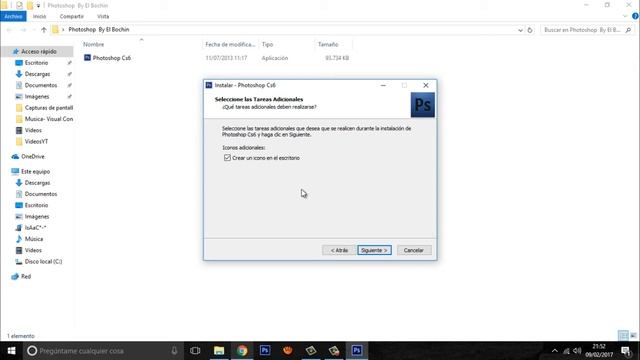Go back with the Atrás button
640x360 pixels.
(339, 250)
